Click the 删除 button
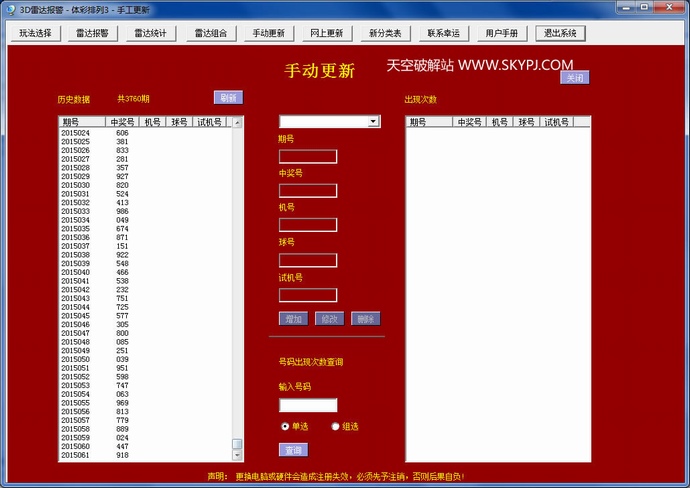 click(365, 319)
